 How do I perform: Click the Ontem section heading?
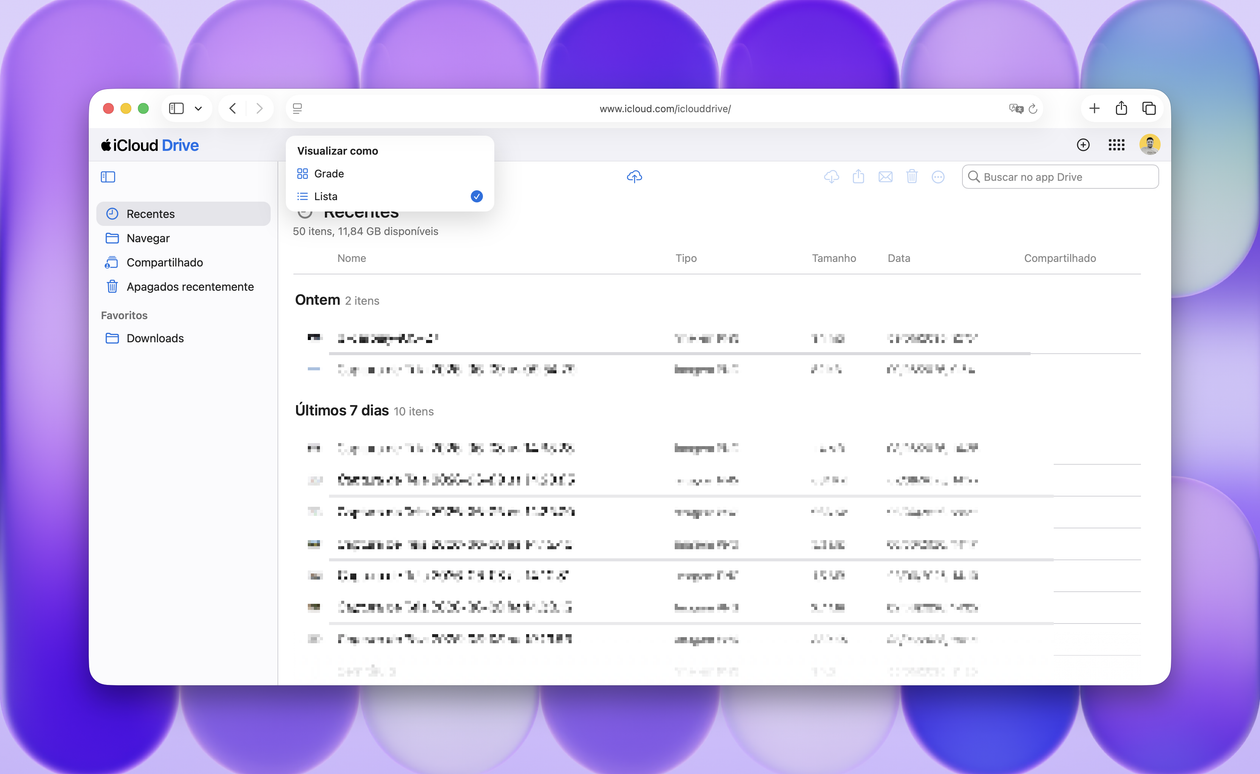point(318,300)
